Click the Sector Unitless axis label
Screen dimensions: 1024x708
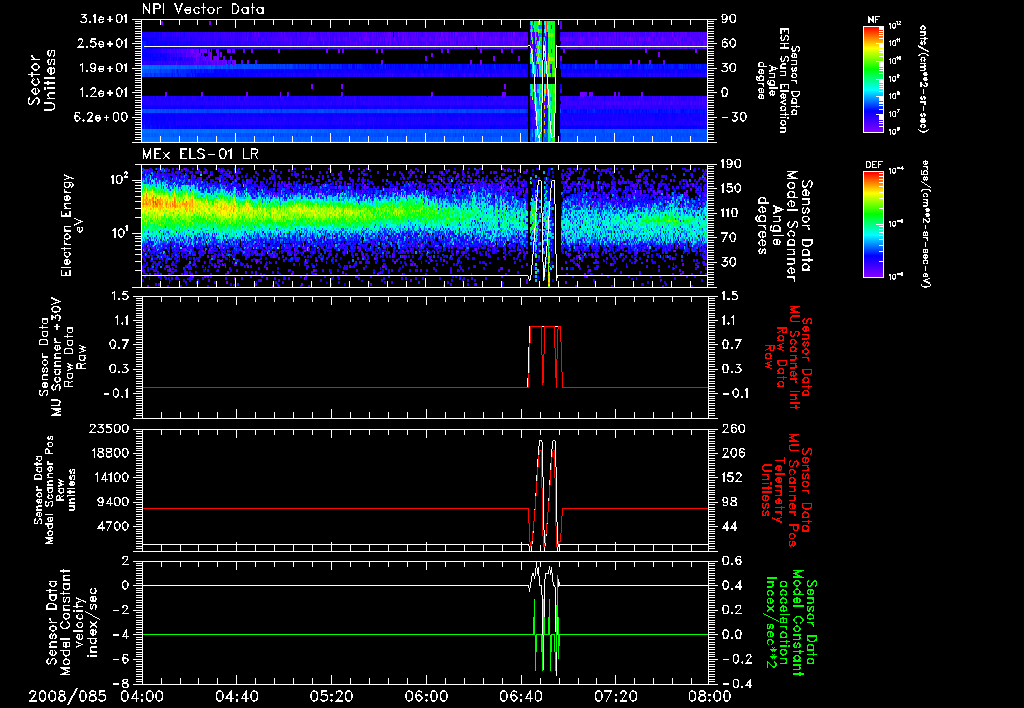tap(40, 80)
